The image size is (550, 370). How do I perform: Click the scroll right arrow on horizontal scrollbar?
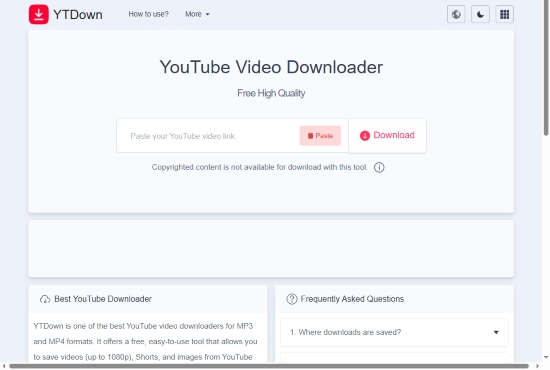(x=537, y=366)
